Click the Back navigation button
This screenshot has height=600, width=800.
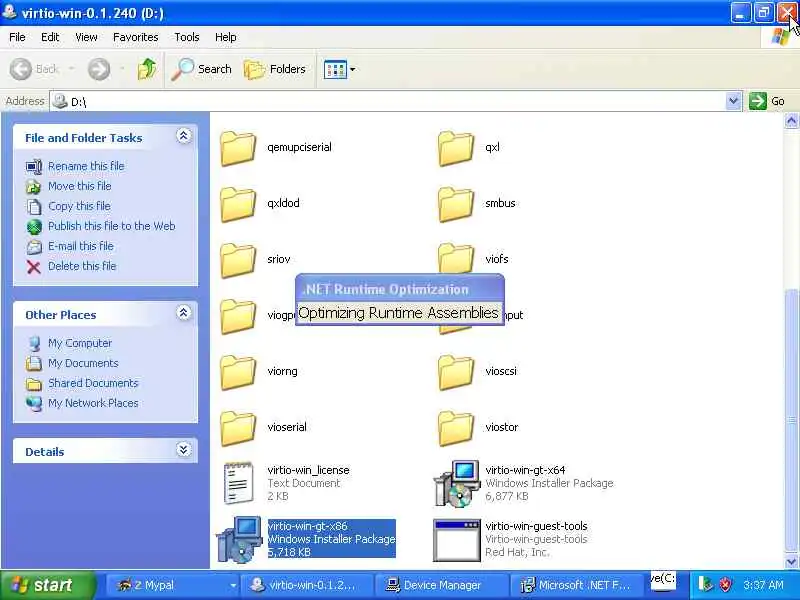click(35, 69)
